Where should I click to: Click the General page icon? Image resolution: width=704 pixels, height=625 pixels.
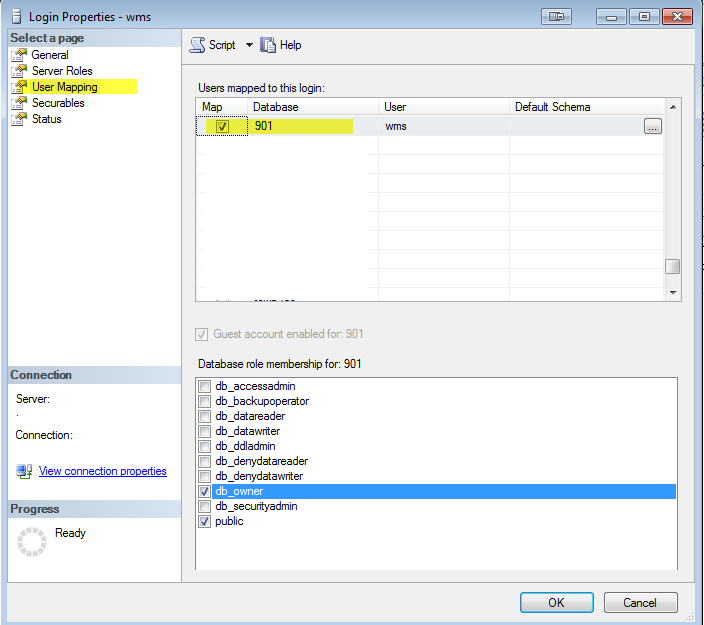click(x=18, y=55)
